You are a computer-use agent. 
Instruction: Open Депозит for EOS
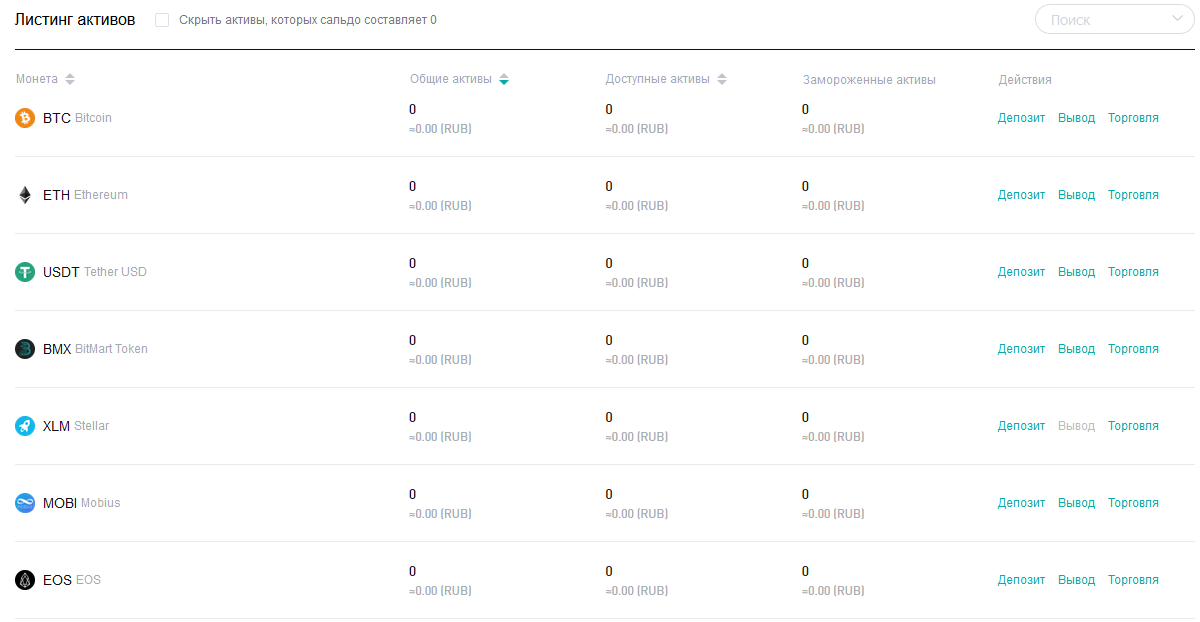pyautogui.click(x=1021, y=580)
